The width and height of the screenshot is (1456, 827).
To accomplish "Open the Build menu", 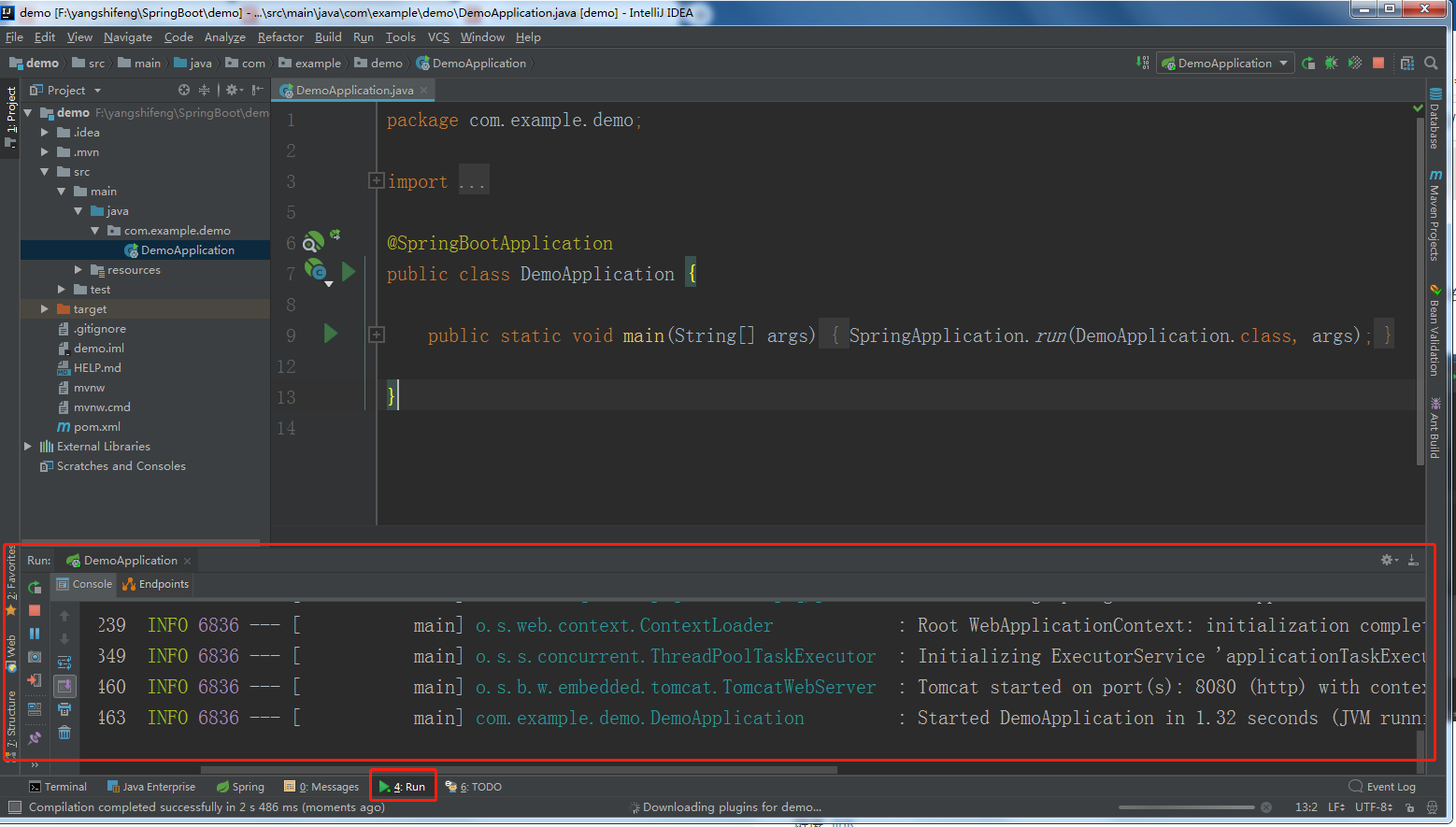I will (x=328, y=37).
